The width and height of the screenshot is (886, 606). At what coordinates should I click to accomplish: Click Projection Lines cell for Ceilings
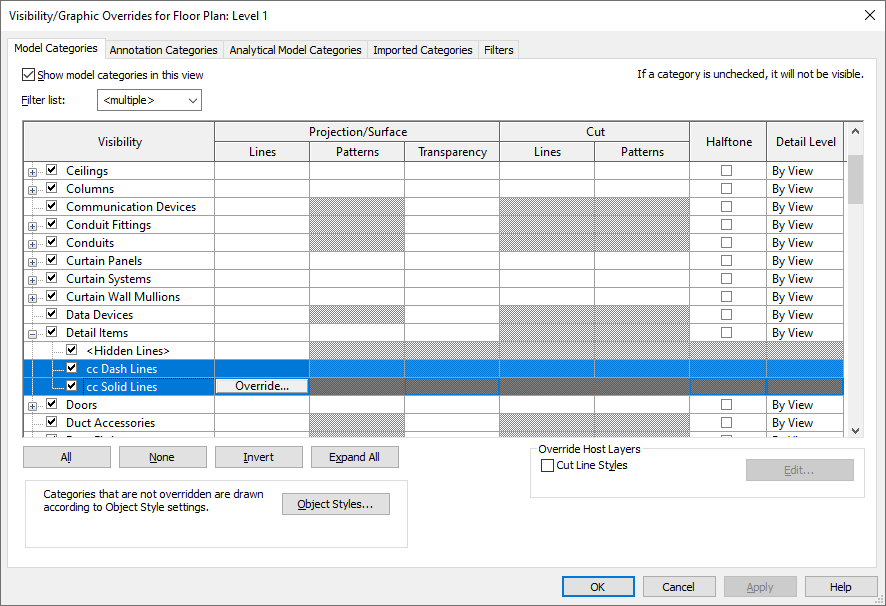(262, 171)
